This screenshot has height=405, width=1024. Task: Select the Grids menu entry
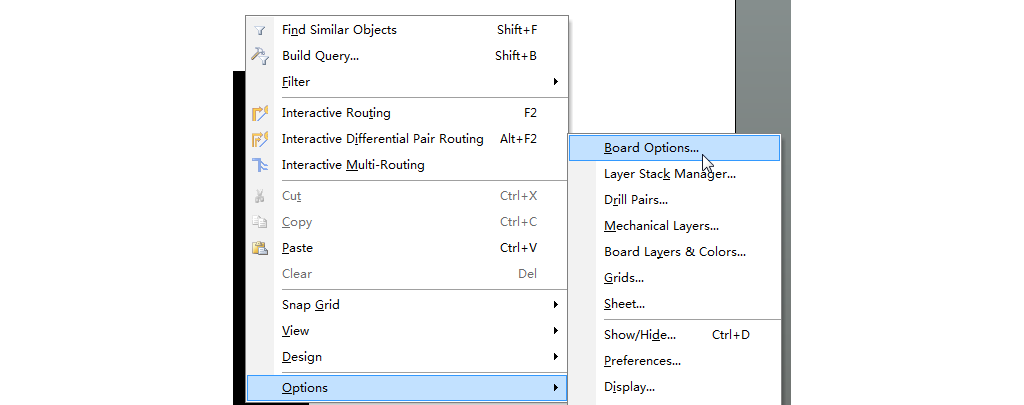tap(624, 278)
